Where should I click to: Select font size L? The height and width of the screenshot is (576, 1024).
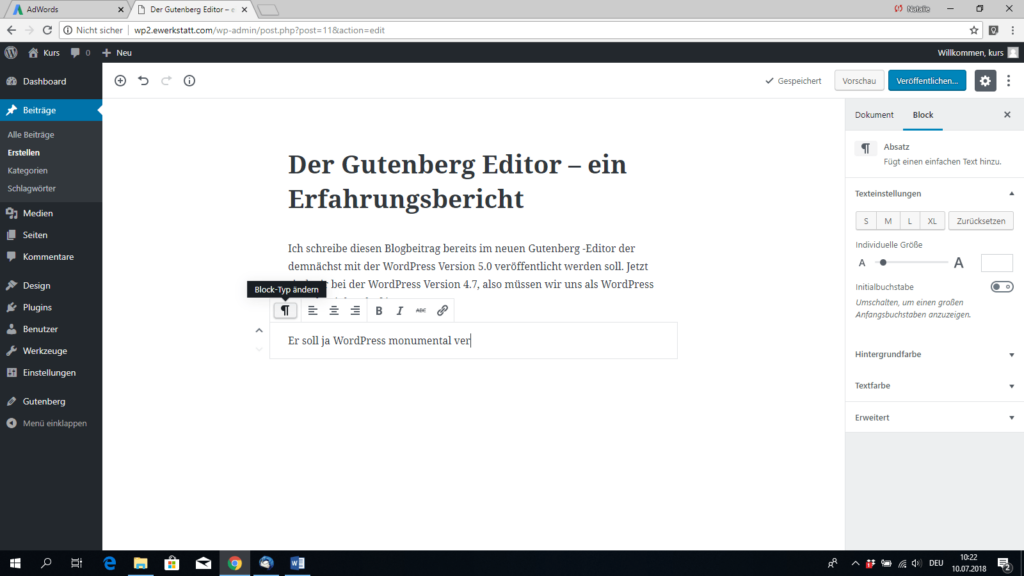pos(910,221)
